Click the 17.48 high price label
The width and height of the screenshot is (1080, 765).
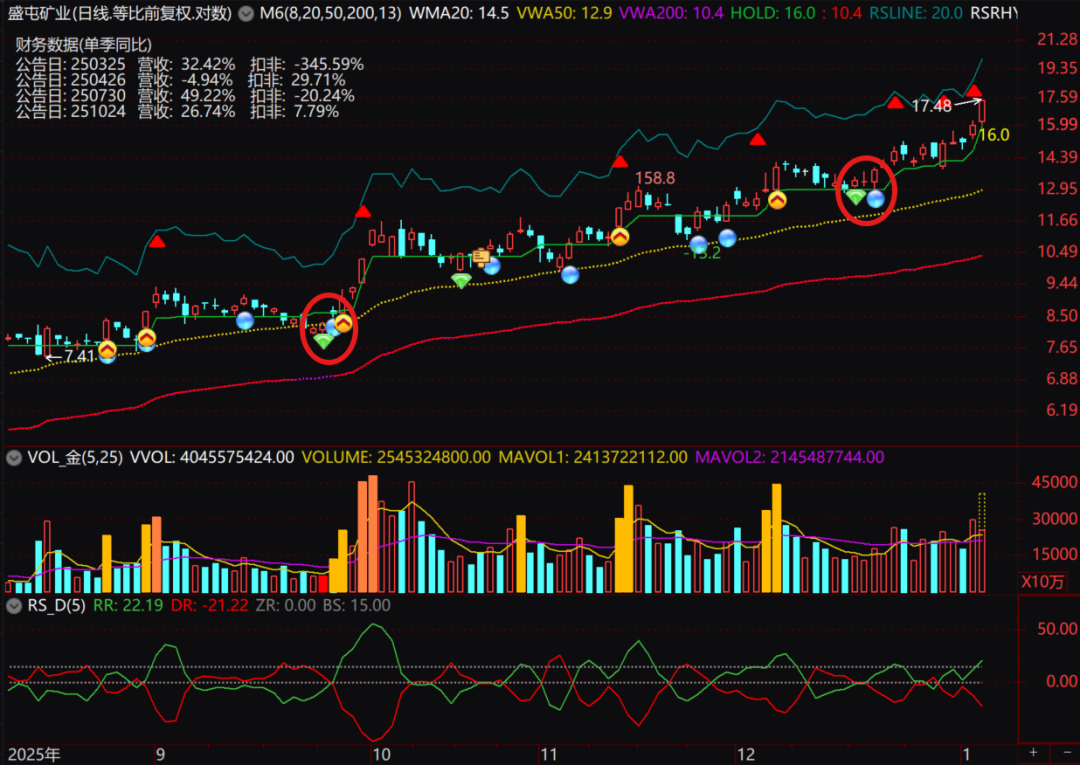931,106
